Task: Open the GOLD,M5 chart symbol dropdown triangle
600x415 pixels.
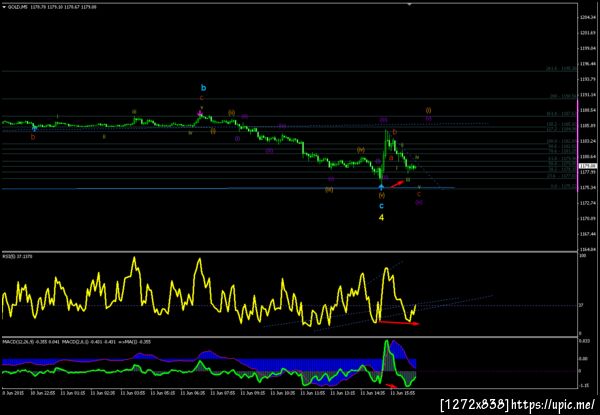Action: (x=4, y=7)
